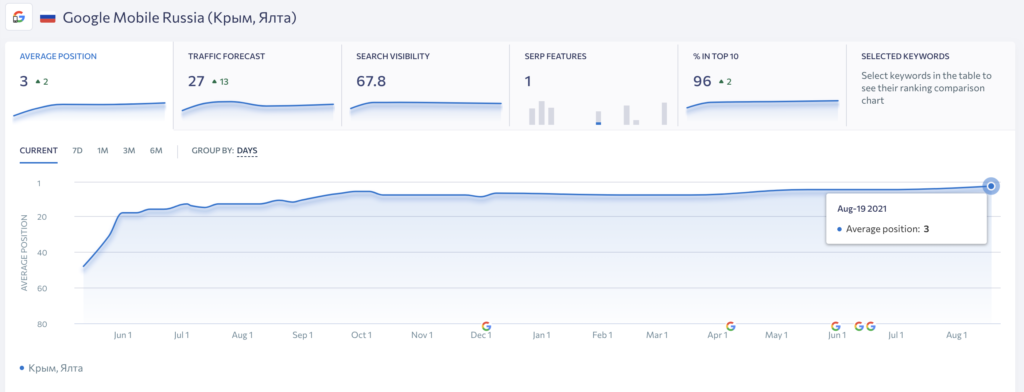Set chart range to 6M
The width and height of the screenshot is (1024, 392).
point(155,151)
